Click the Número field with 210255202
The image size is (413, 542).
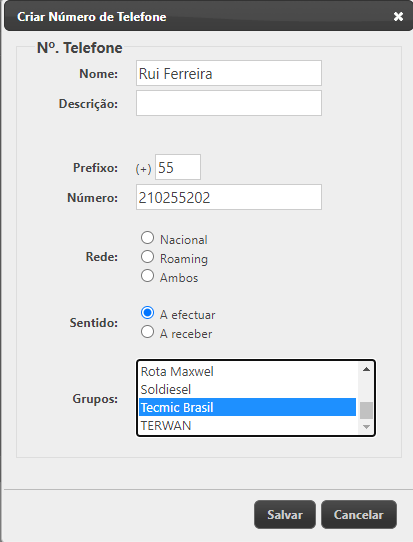229,197
